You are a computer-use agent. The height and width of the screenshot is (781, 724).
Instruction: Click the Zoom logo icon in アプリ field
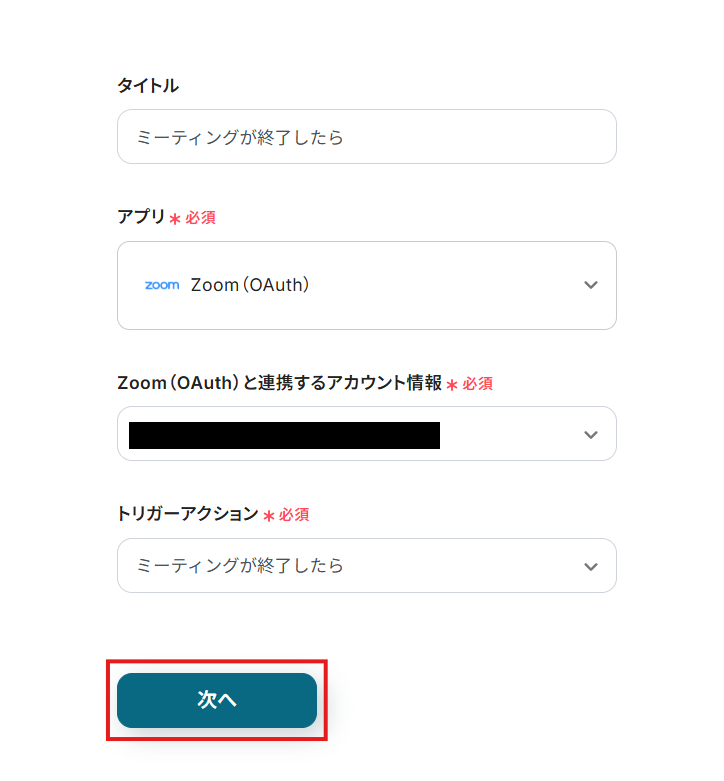[162, 285]
